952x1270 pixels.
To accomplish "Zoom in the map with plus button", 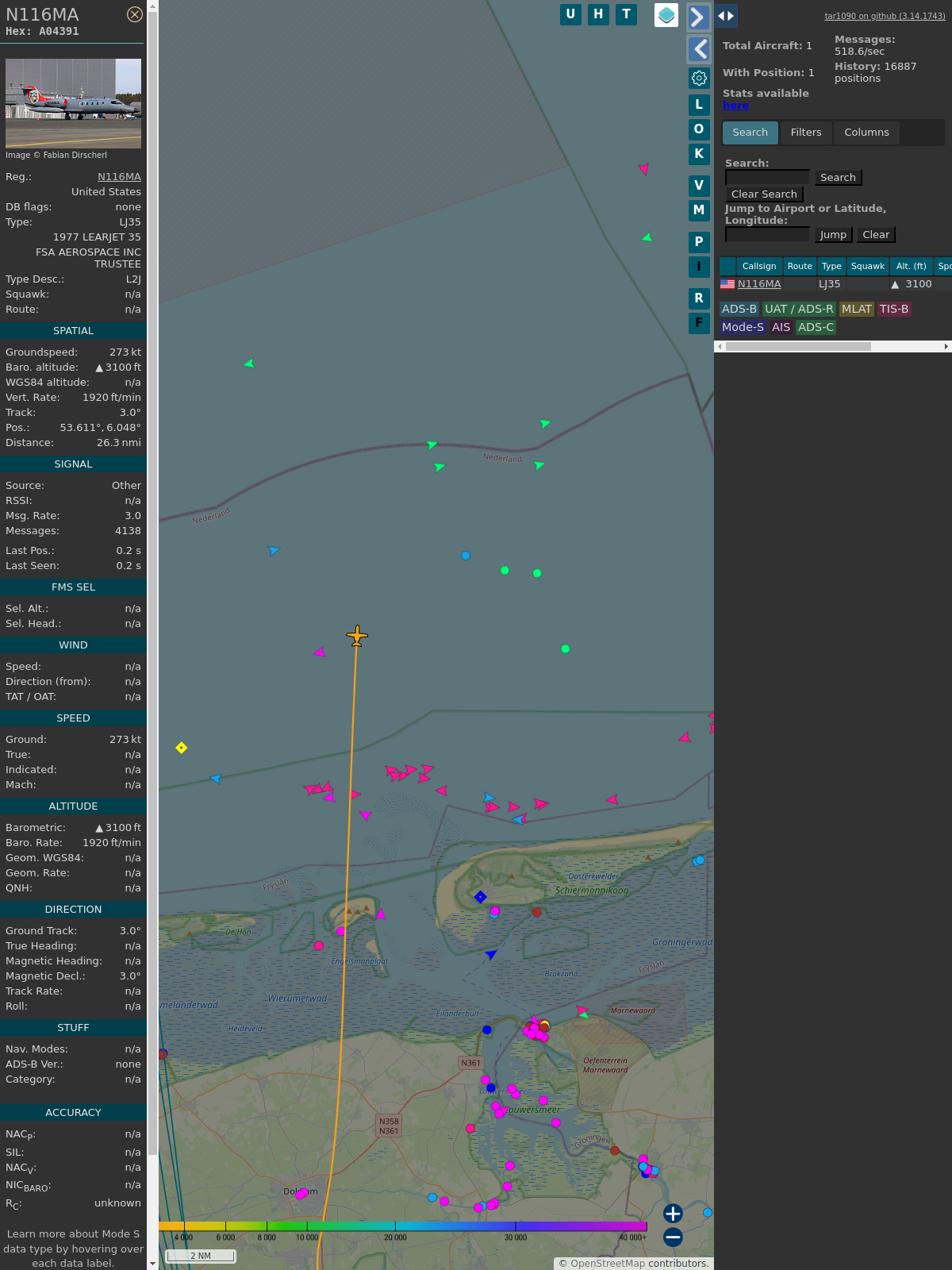I will click(673, 1214).
